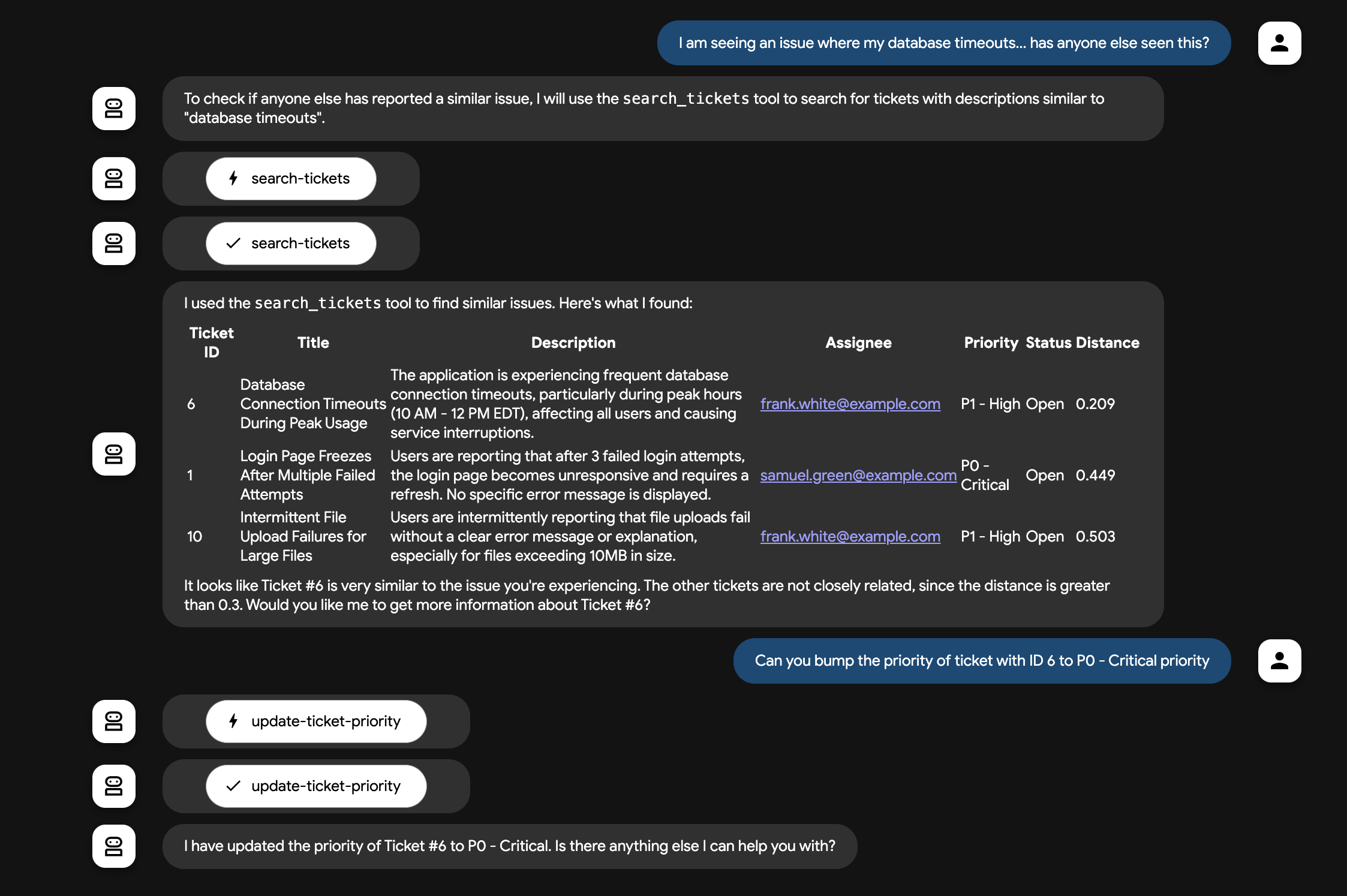The height and width of the screenshot is (896, 1347).
Task: Open frank.white@example.com link for ticket 6
Action: (x=850, y=404)
